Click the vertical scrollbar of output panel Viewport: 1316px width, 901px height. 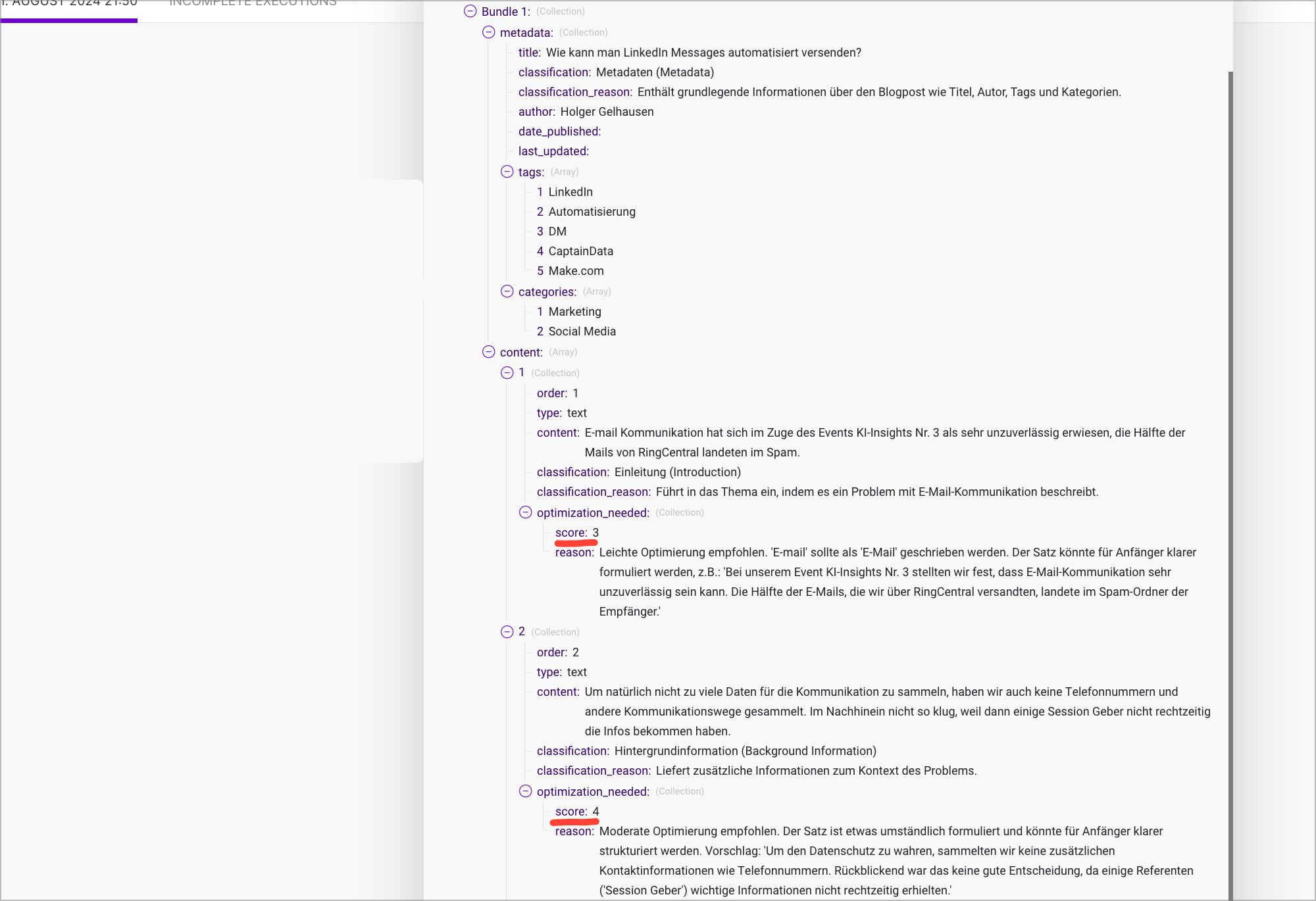(1230, 460)
